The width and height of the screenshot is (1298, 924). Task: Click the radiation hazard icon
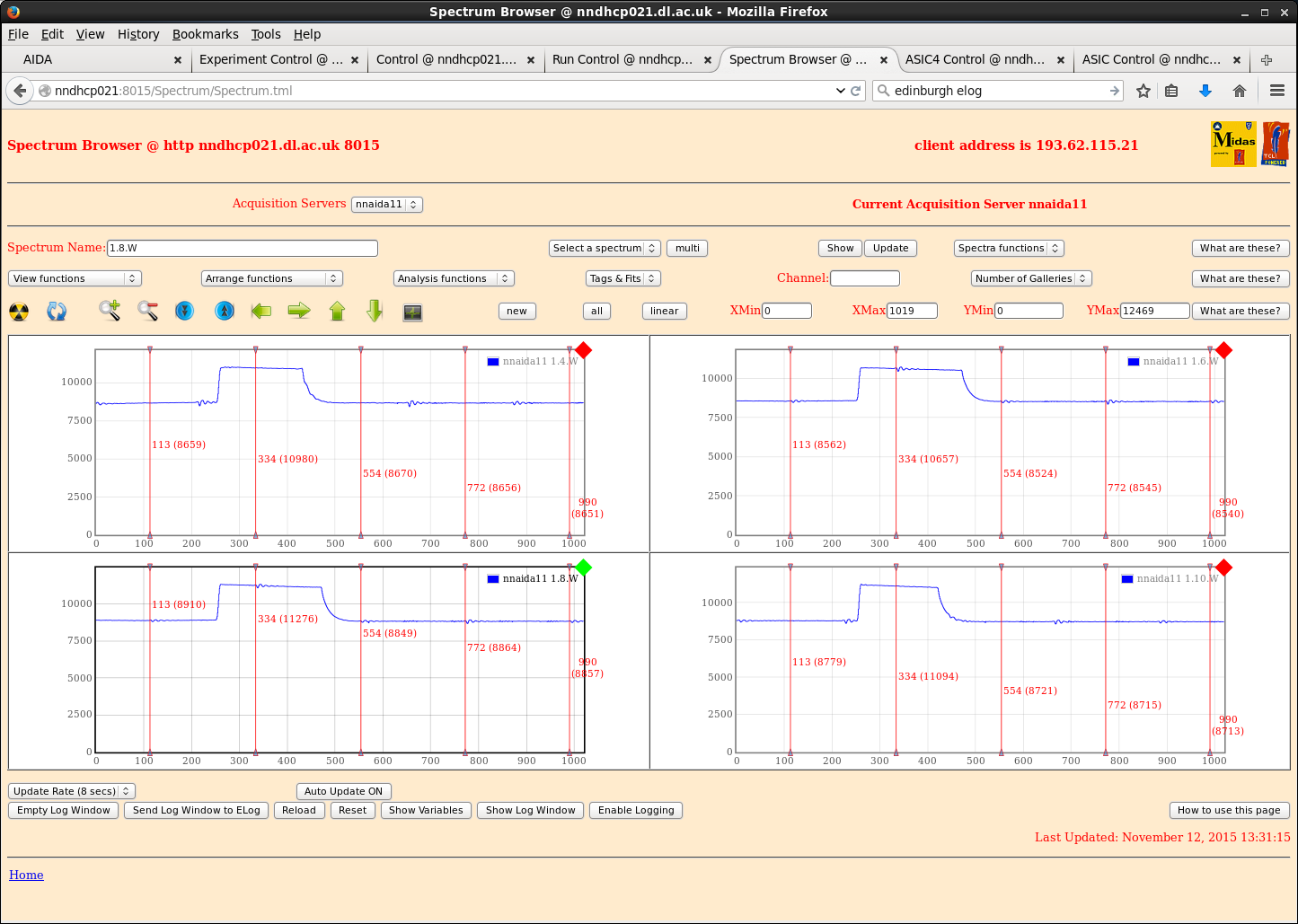[19, 312]
